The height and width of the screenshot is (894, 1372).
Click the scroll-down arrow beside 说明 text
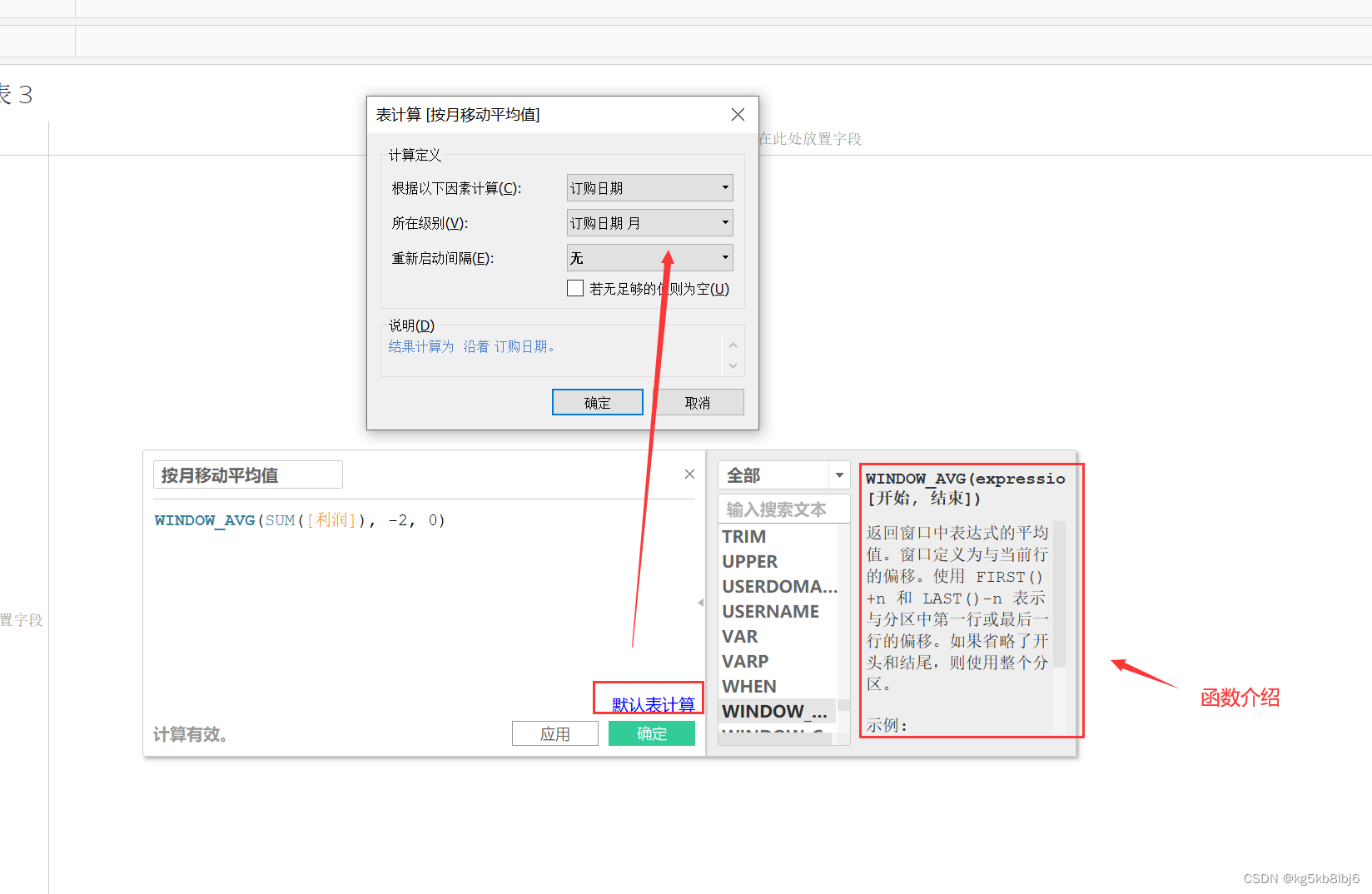pyautogui.click(x=733, y=365)
